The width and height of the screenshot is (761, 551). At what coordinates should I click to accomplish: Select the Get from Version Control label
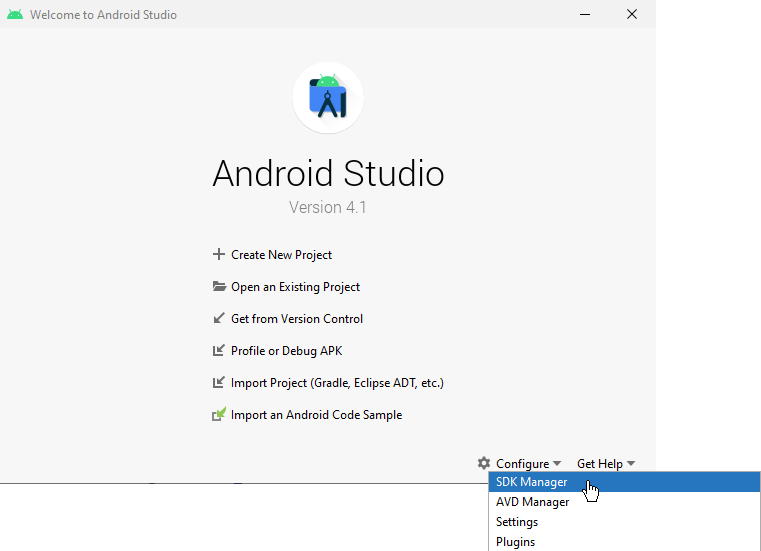pos(297,319)
